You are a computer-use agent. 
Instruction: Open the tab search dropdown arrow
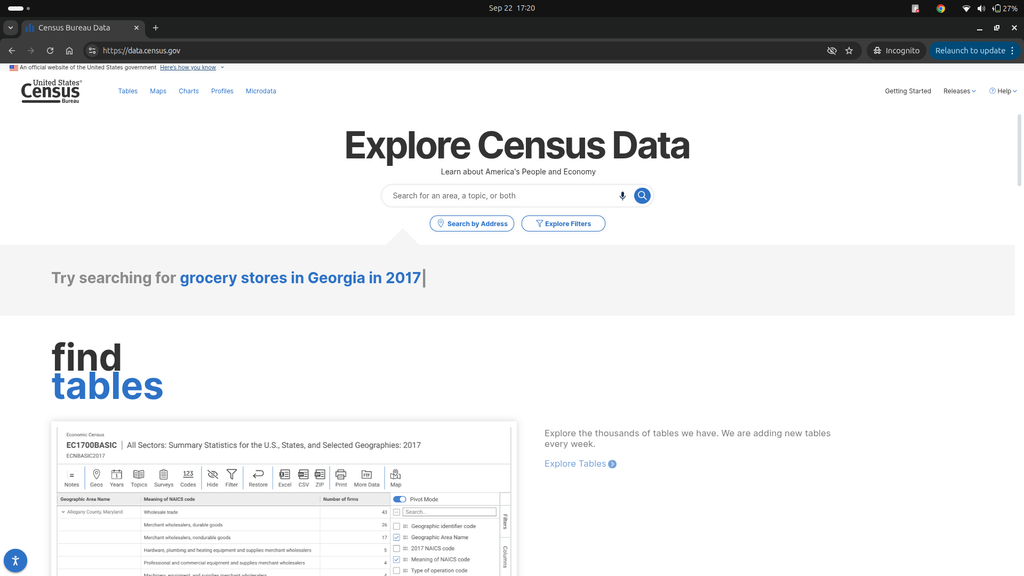(10, 27)
